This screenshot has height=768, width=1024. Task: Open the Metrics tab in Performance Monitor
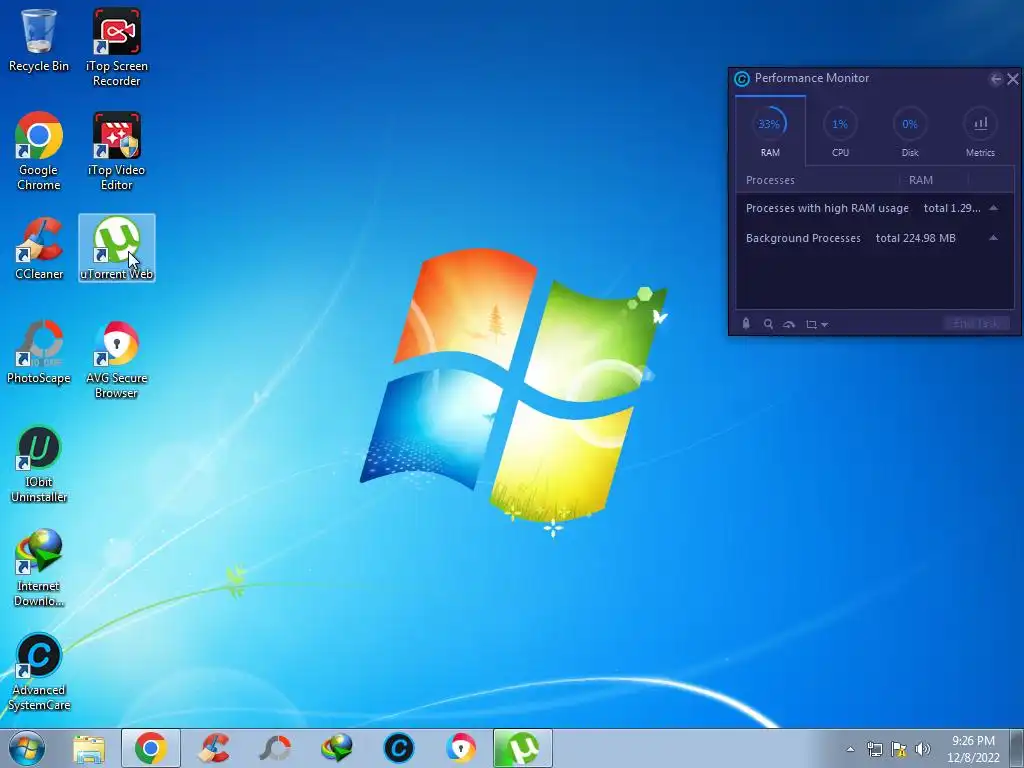tap(980, 131)
